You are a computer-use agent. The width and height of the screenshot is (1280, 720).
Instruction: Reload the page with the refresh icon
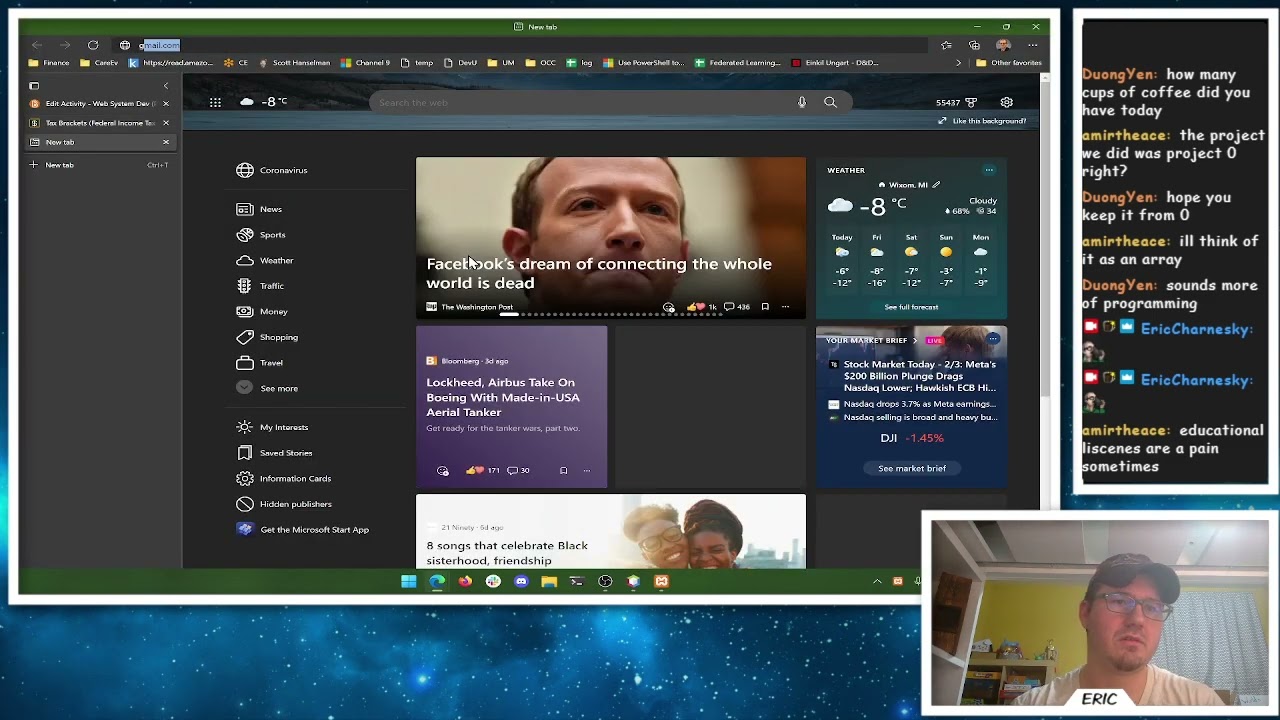coord(93,45)
